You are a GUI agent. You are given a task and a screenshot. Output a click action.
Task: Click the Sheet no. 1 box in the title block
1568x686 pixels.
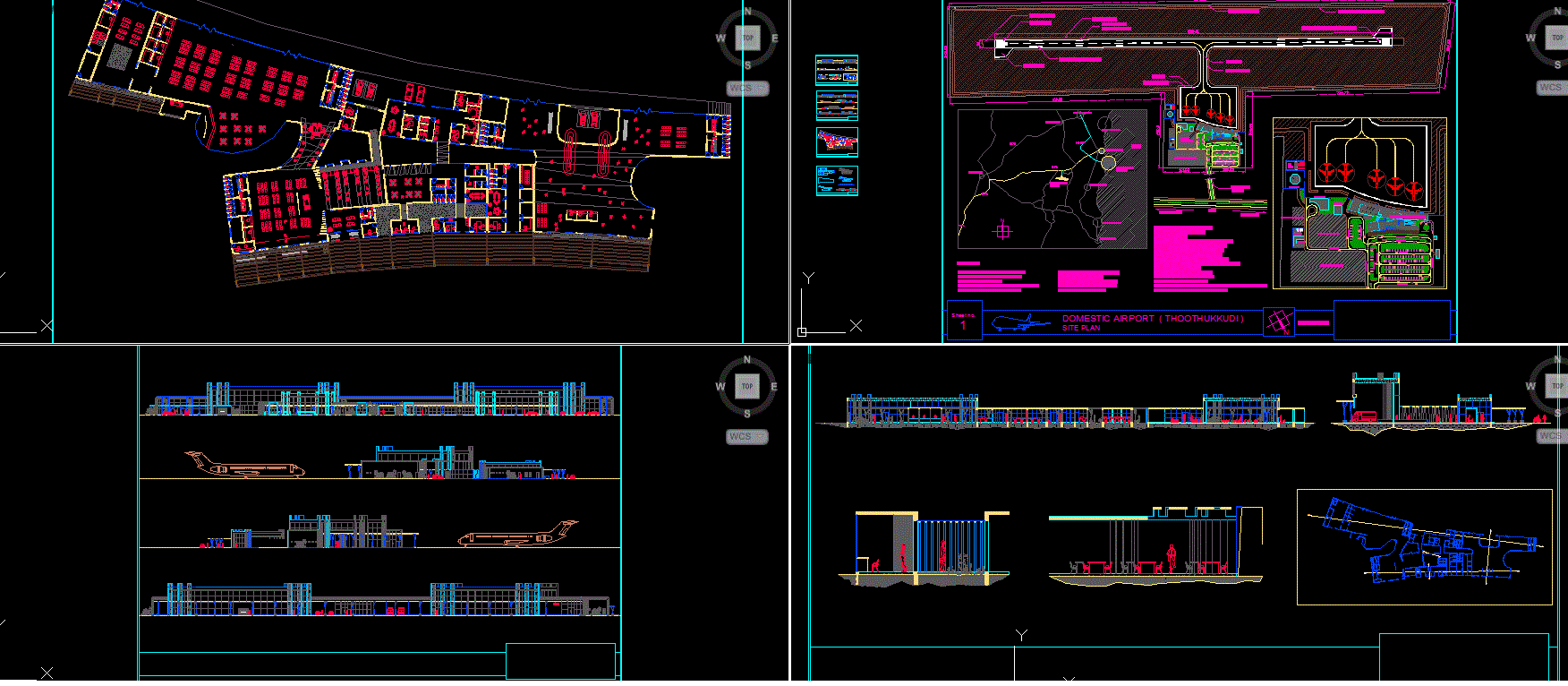(x=964, y=322)
